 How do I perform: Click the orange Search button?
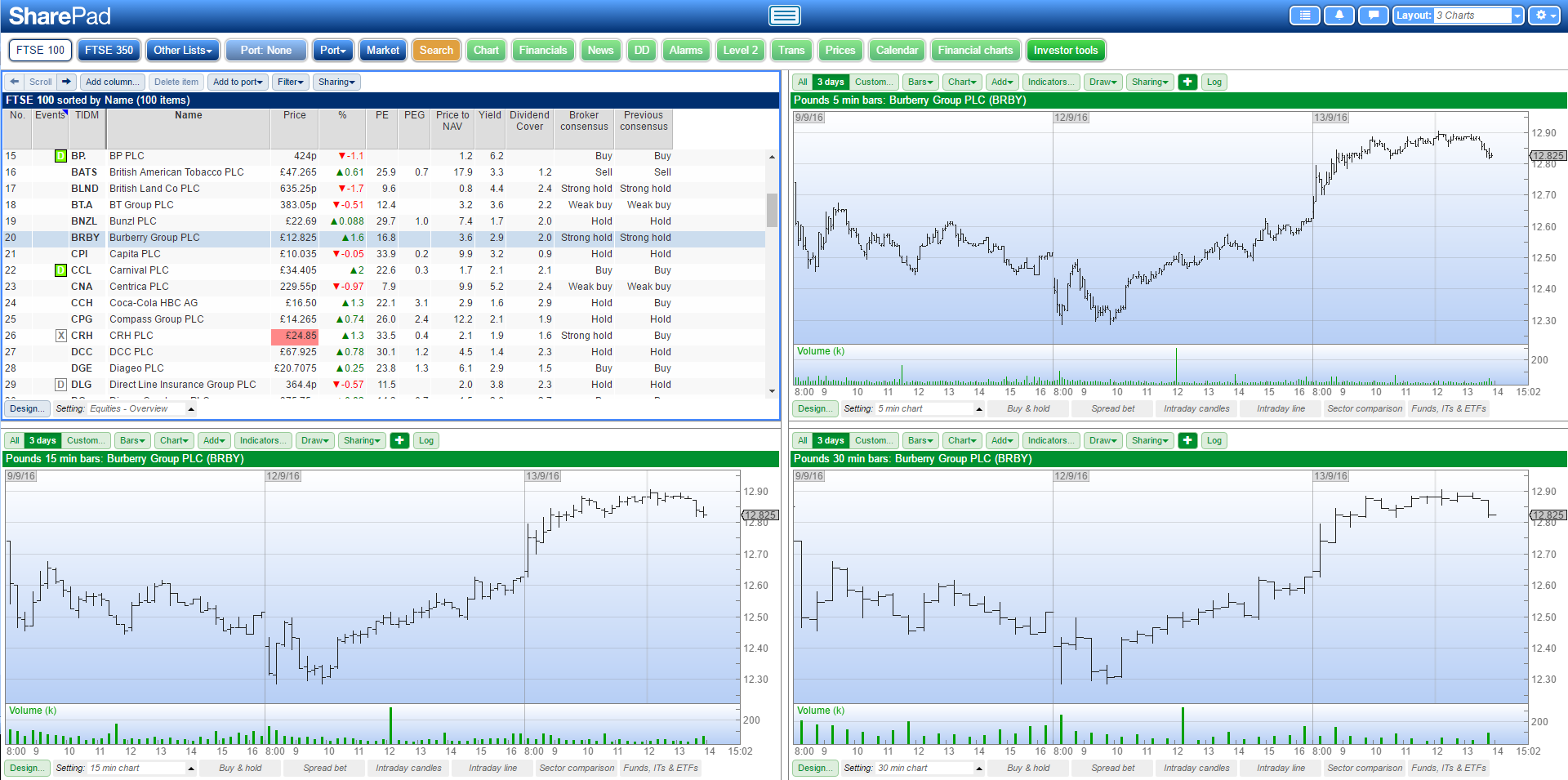436,50
